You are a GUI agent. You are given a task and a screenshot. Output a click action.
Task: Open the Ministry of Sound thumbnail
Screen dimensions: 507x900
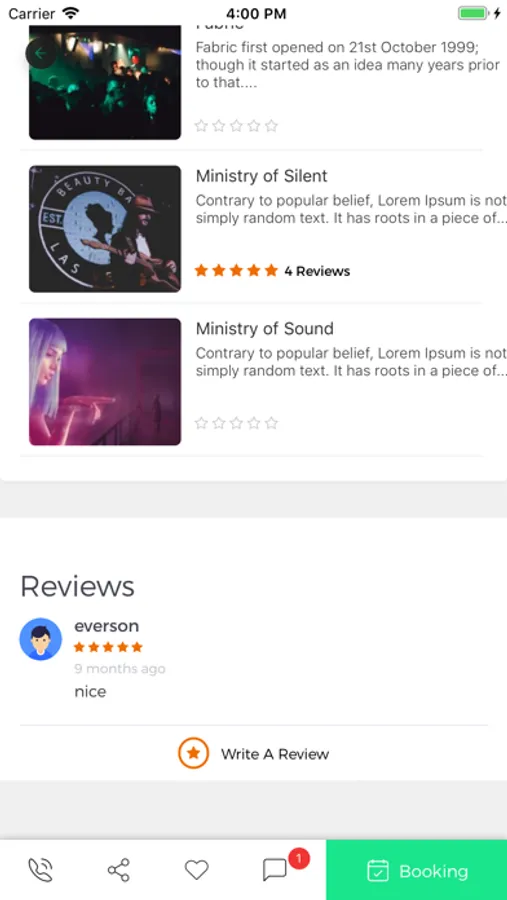tap(105, 382)
